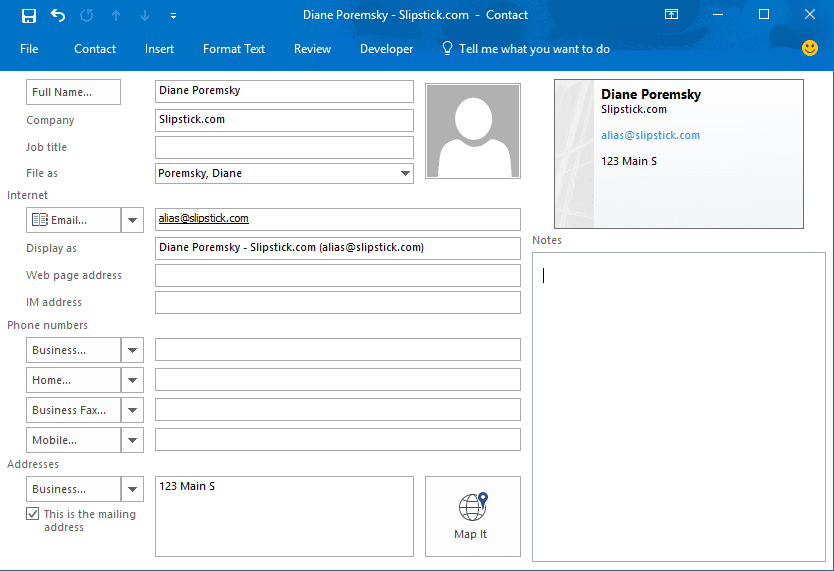
Task: Click the Company field showing Slipstick.com
Action: [284, 120]
